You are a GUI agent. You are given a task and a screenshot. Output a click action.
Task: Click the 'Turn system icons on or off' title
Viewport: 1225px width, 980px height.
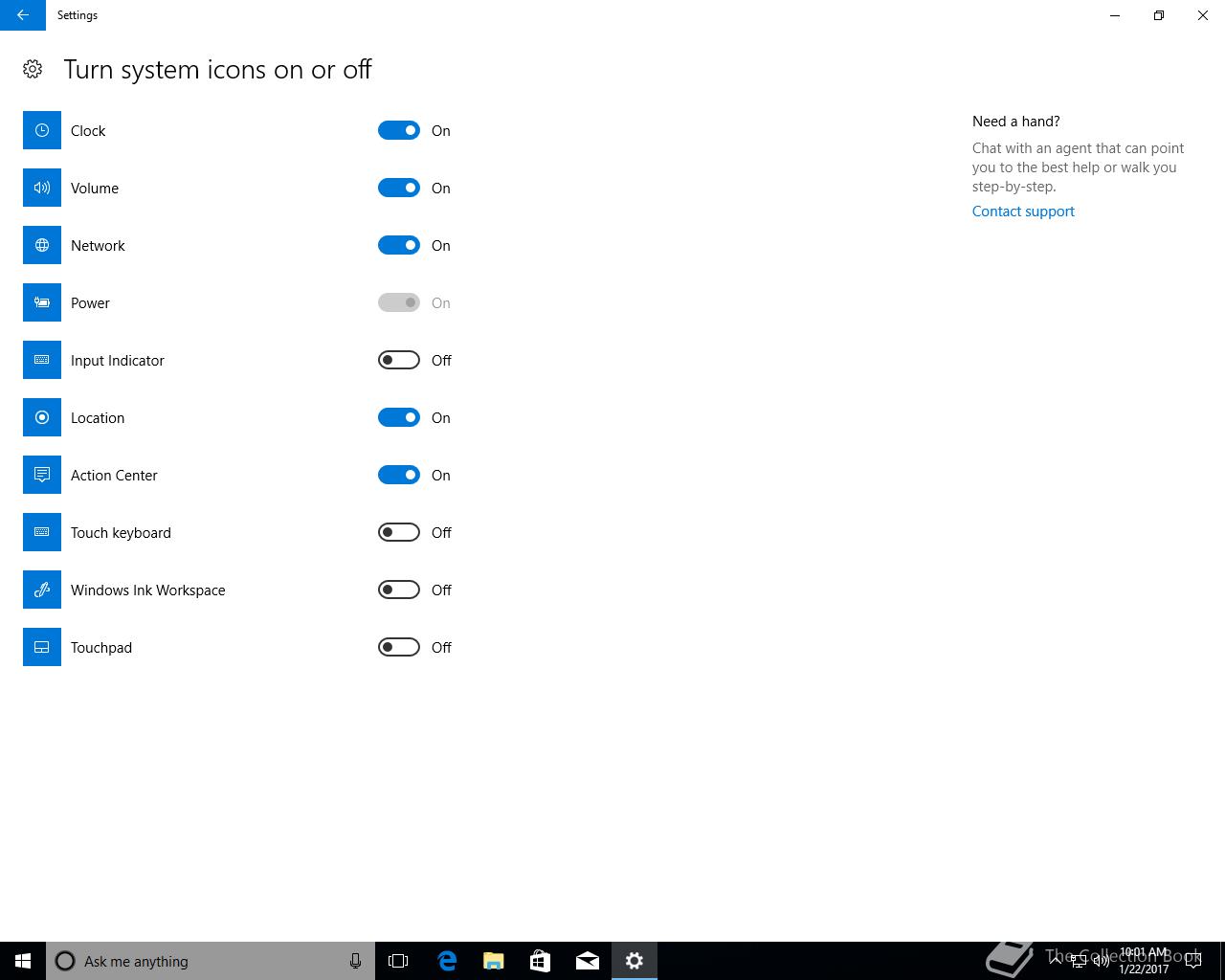click(x=217, y=69)
